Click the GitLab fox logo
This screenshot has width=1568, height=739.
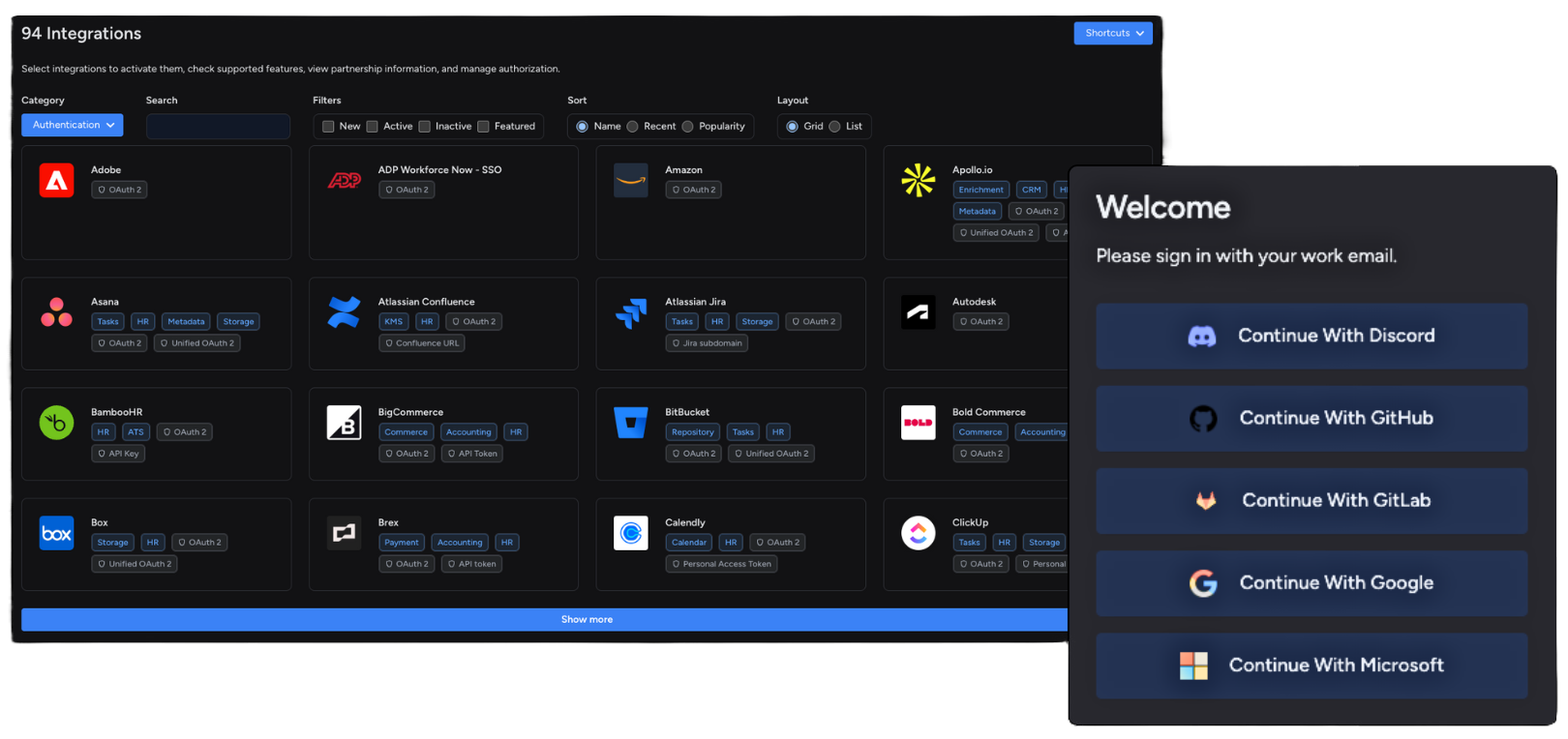pos(1206,501)
